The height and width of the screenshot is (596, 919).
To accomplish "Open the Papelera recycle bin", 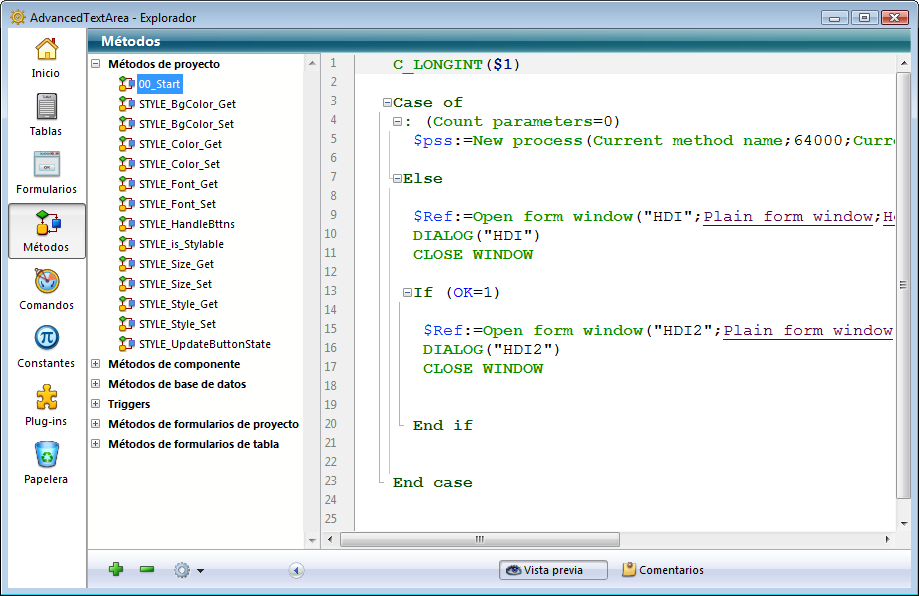I will (46, 456).
